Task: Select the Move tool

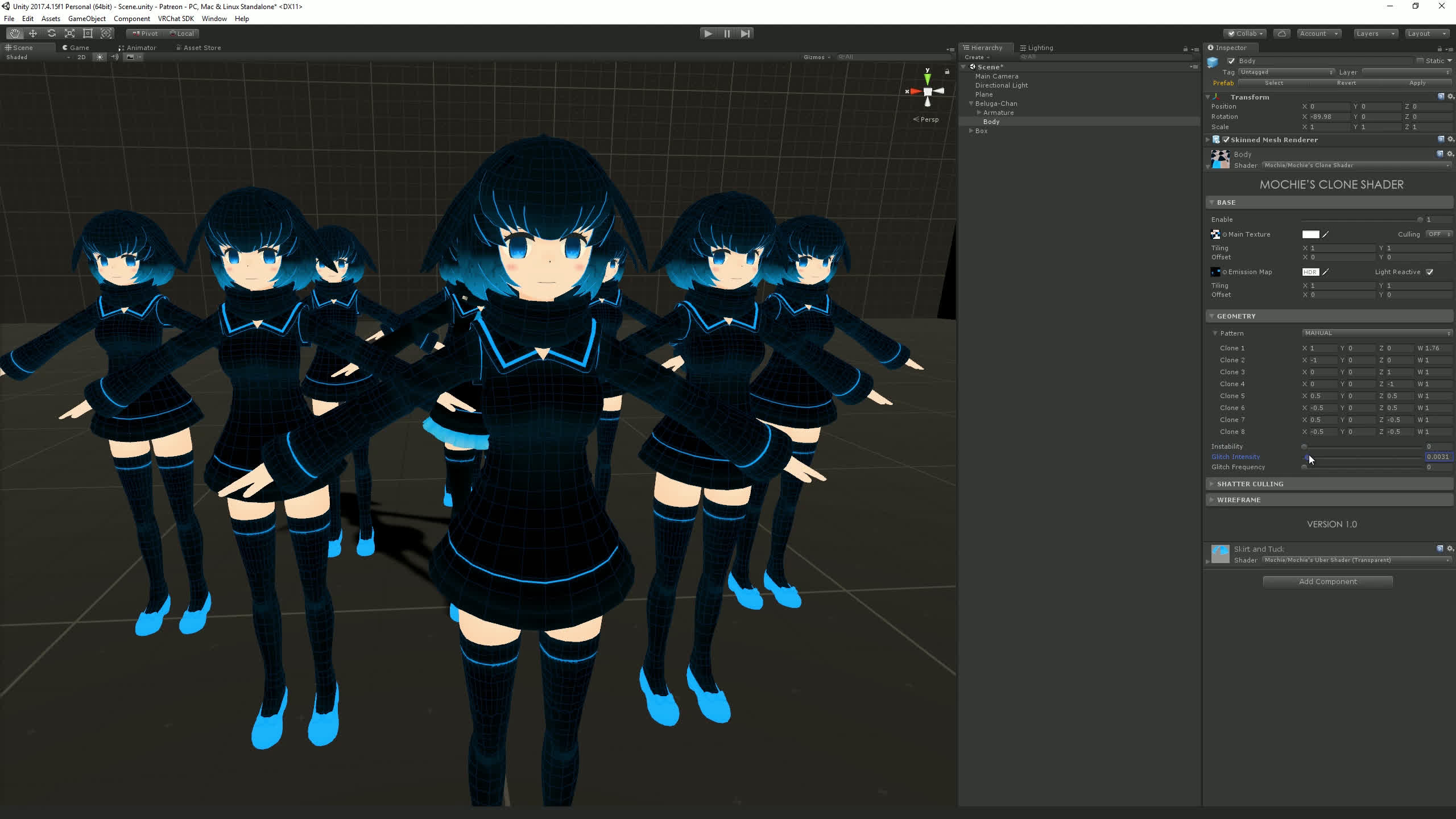Action: pyautogui.click(x=33, y=33)
